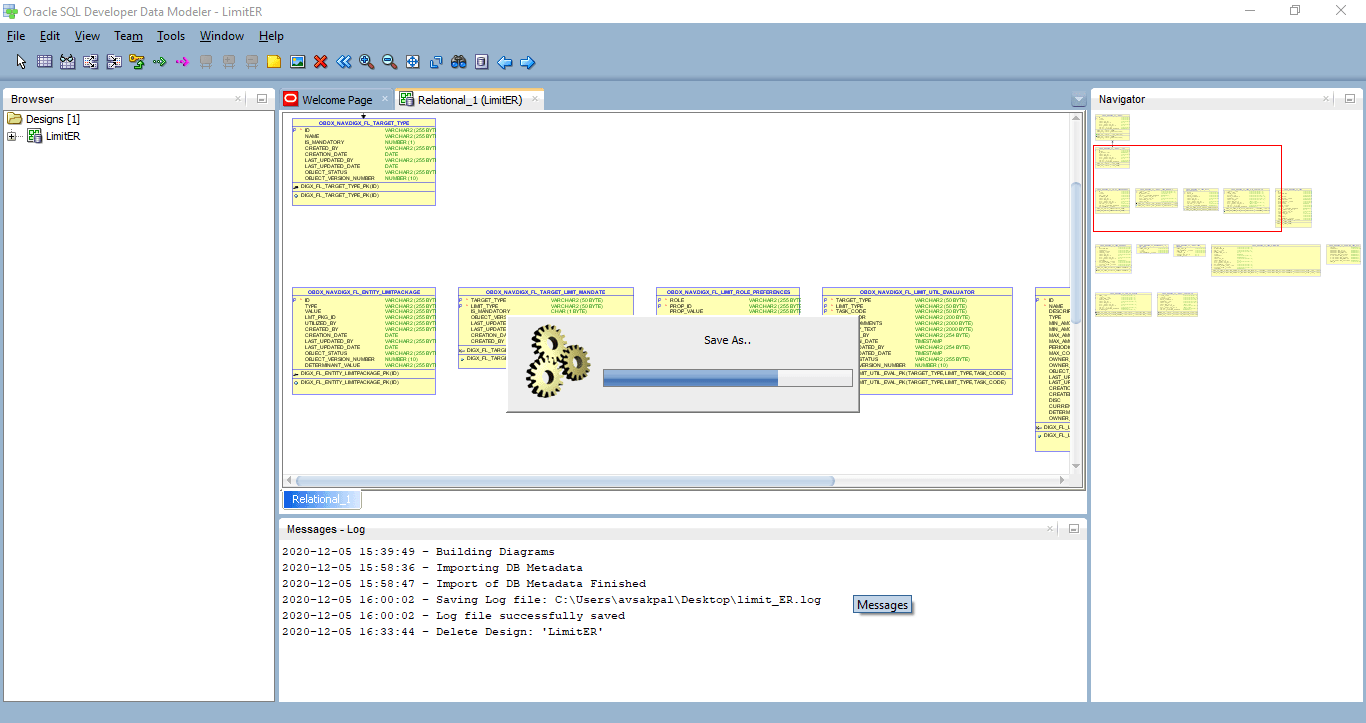The image size is (1366, 723).
Task: Click the binoculars Find icon
Action: 459,62
